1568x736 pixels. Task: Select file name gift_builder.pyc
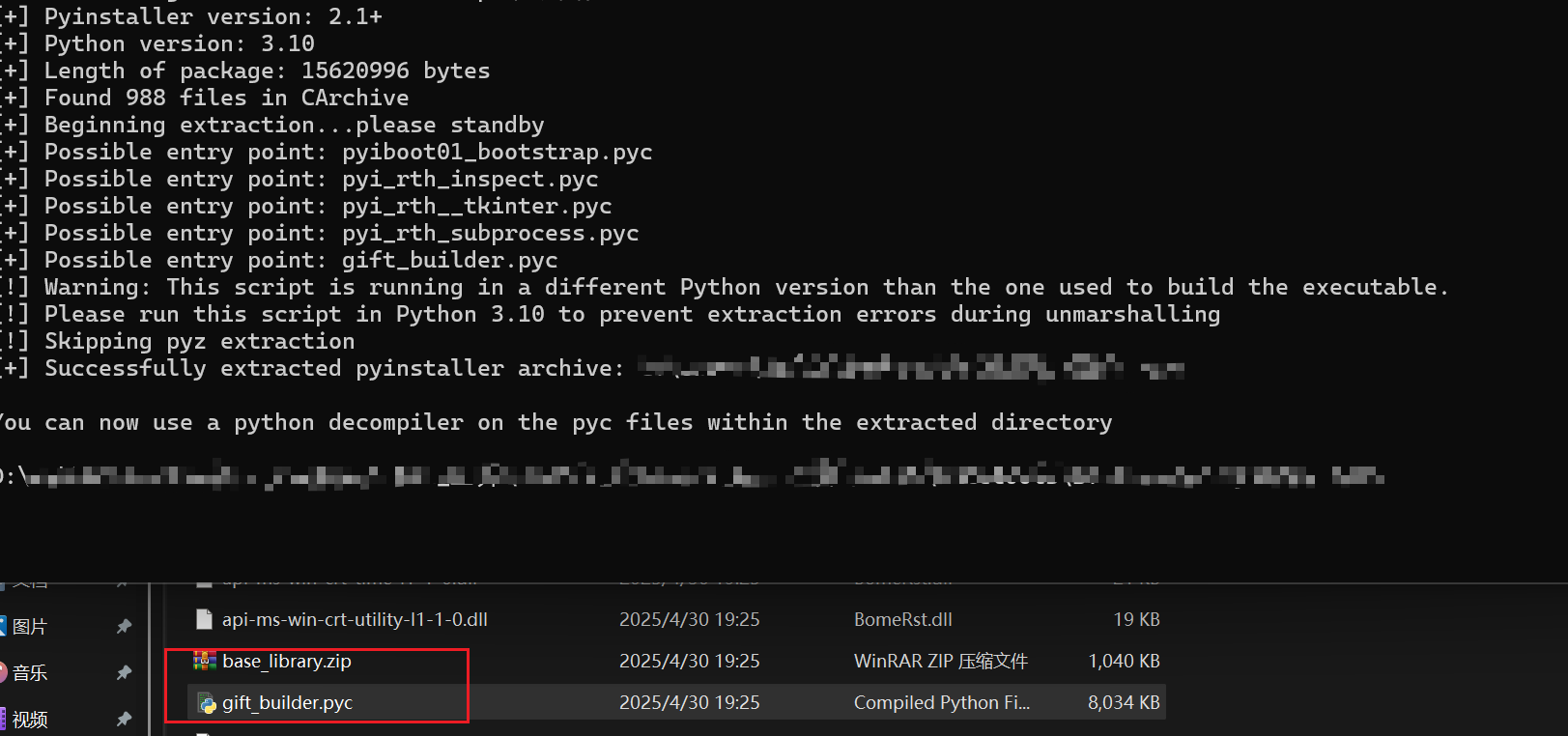(x=287, y=703)
